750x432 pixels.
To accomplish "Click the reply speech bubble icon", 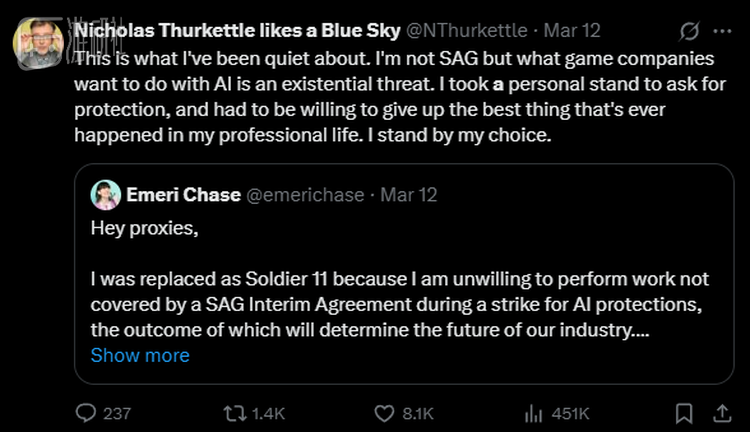I will (87, 413).
